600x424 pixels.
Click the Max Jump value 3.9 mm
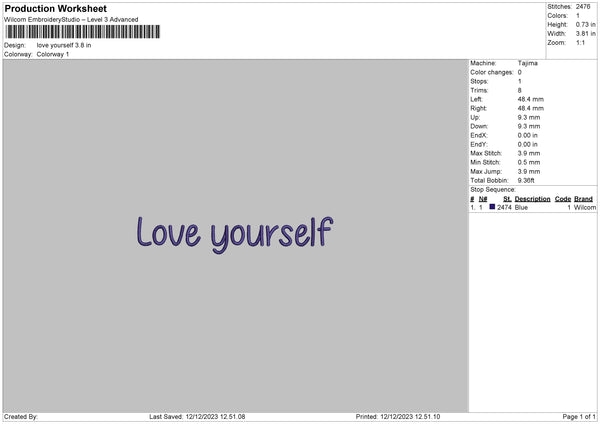click(529, 171)
